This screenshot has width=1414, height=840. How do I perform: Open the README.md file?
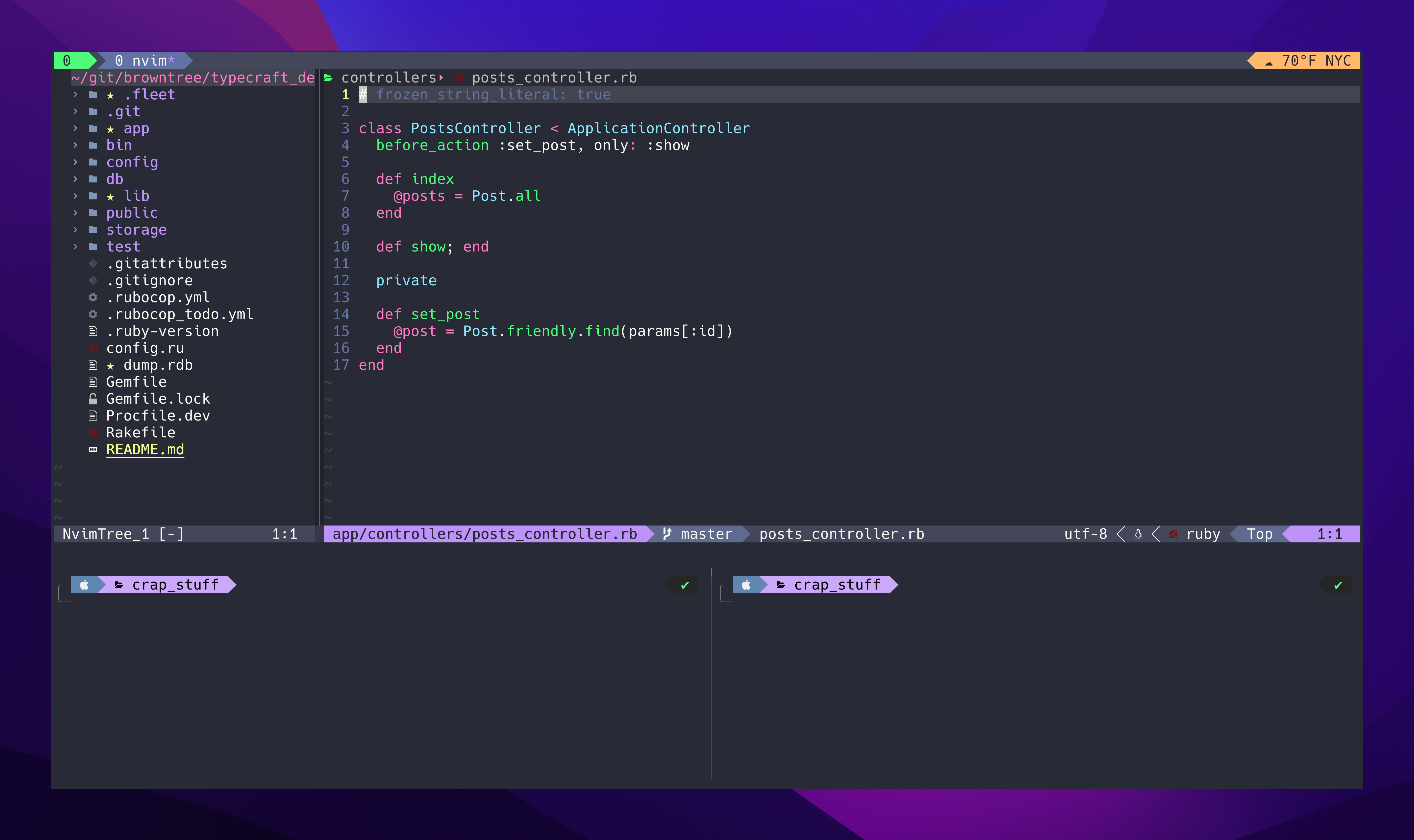145,449
